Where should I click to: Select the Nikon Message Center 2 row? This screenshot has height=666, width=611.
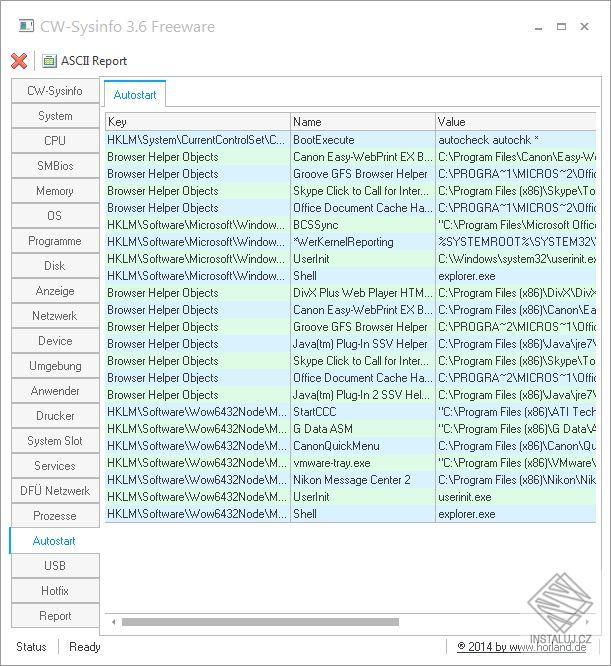click(x=350, y=480)
